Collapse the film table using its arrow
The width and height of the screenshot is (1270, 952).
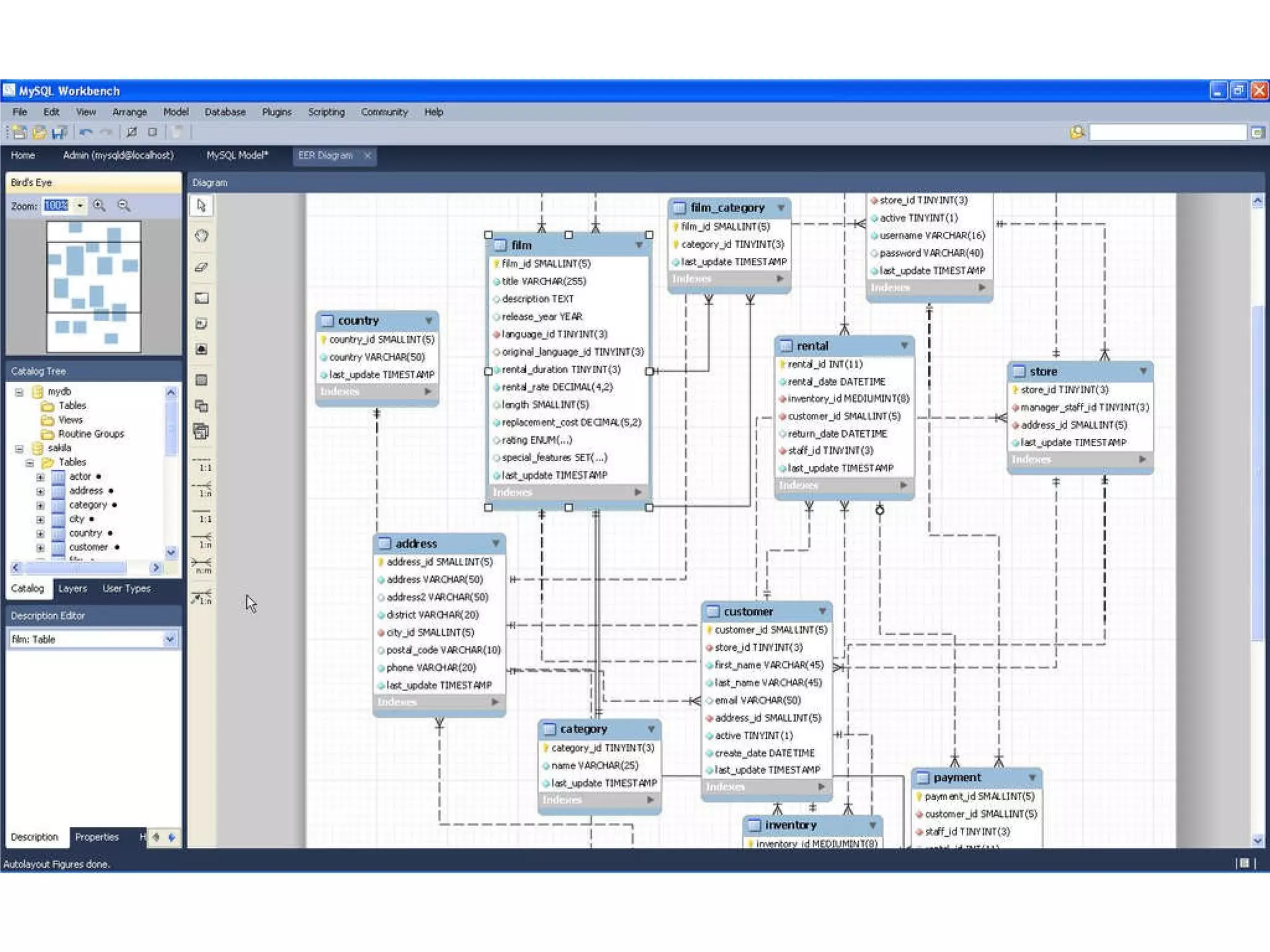click(639, 245)
